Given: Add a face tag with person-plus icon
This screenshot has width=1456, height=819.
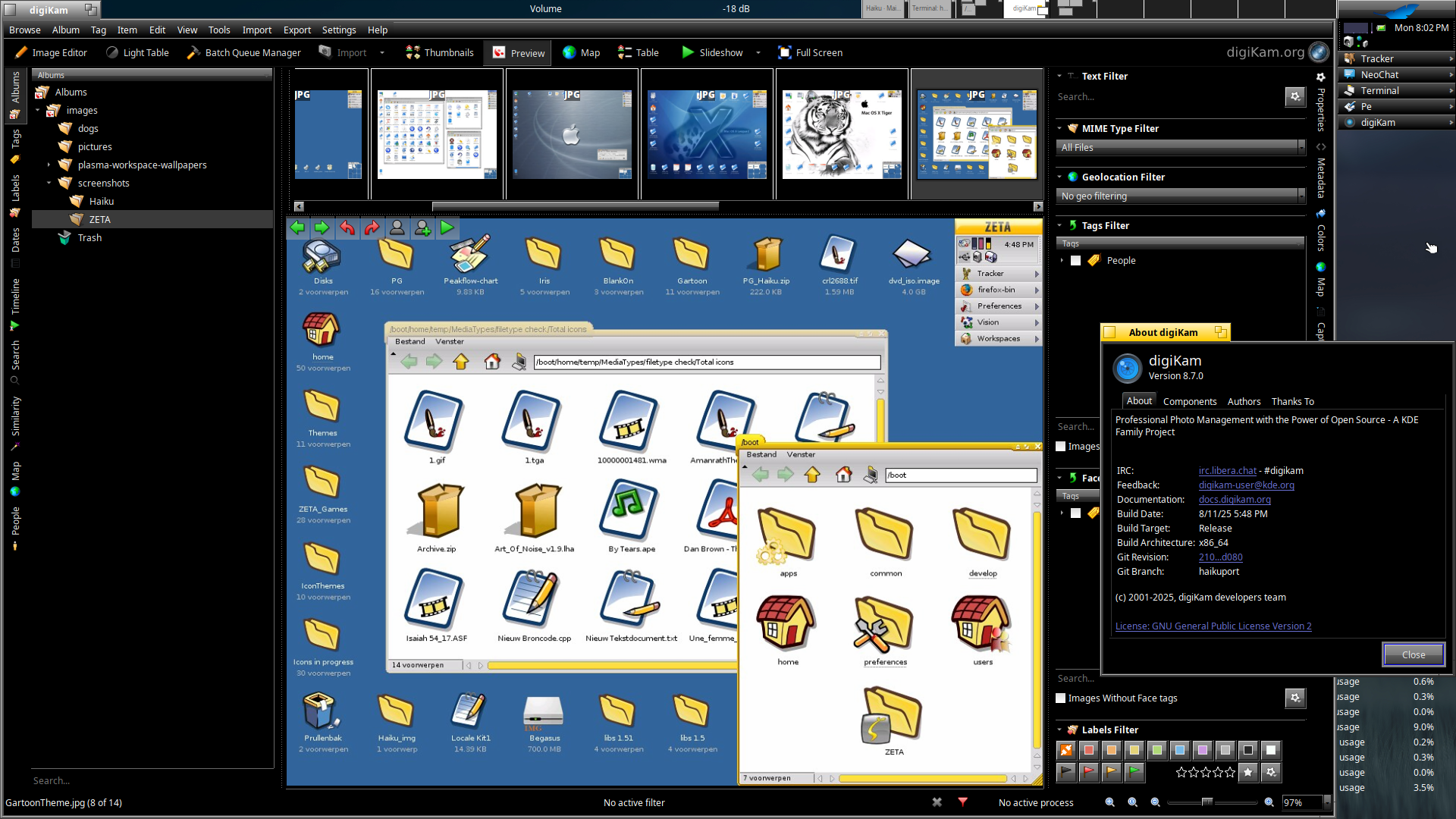Looking at the screenshot, I should [x=422, y=227].
